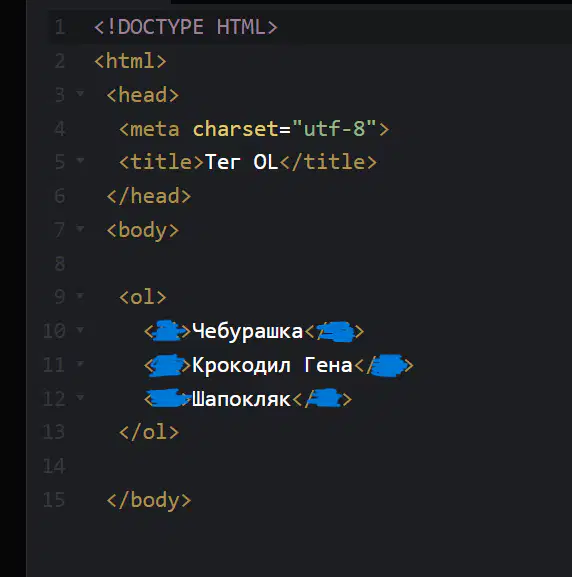Click the charset attribute name

click(x=236, y=129)
